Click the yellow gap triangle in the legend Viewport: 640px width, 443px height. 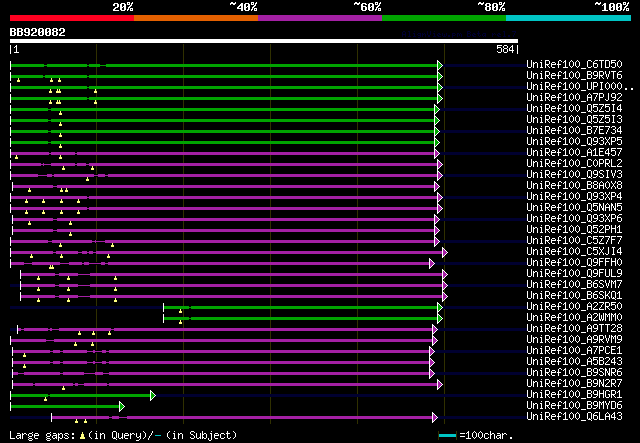pyautogui.click(x=82, y=436)
